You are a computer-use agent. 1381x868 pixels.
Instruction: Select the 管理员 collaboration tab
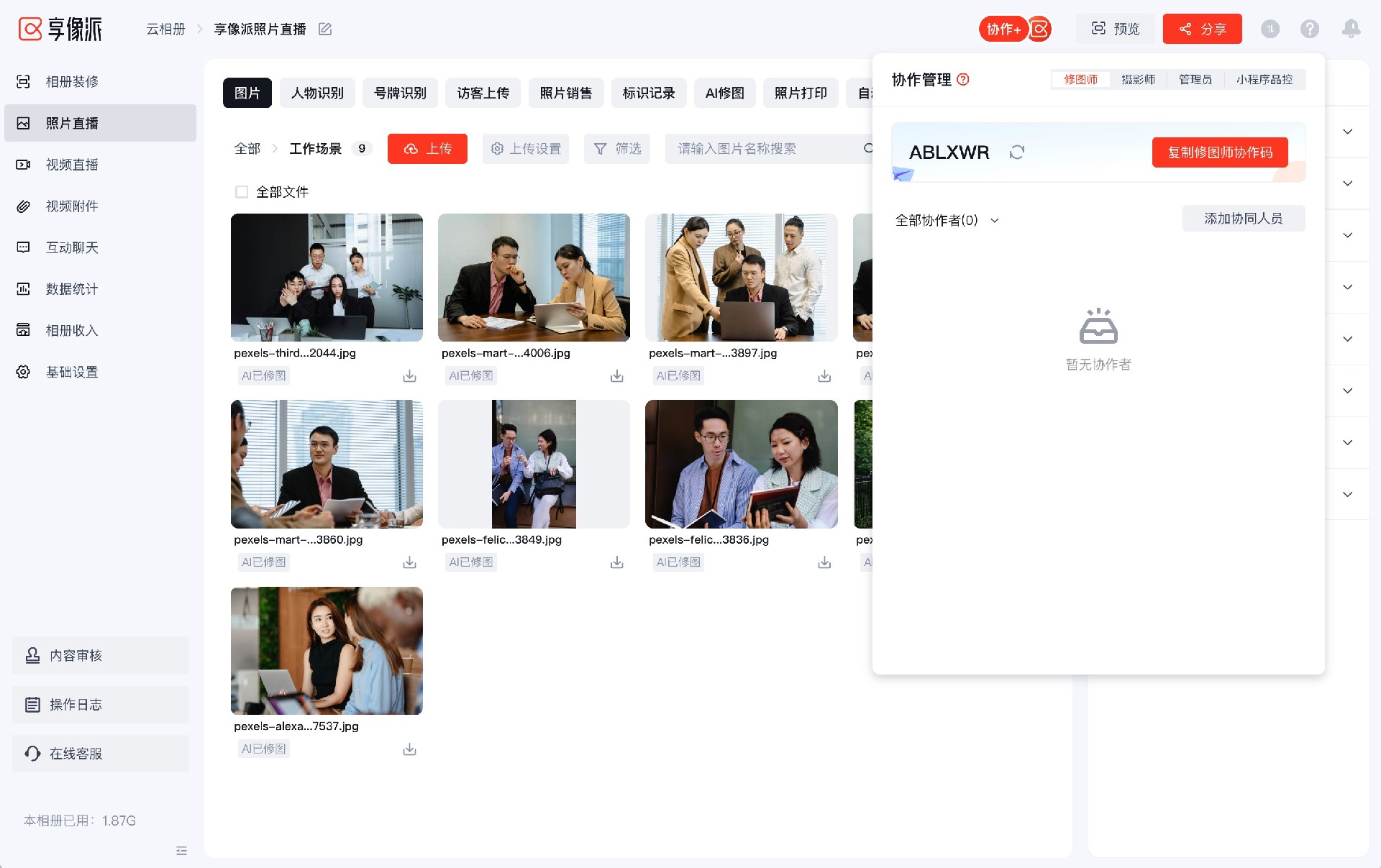[x=1195, y=80]
